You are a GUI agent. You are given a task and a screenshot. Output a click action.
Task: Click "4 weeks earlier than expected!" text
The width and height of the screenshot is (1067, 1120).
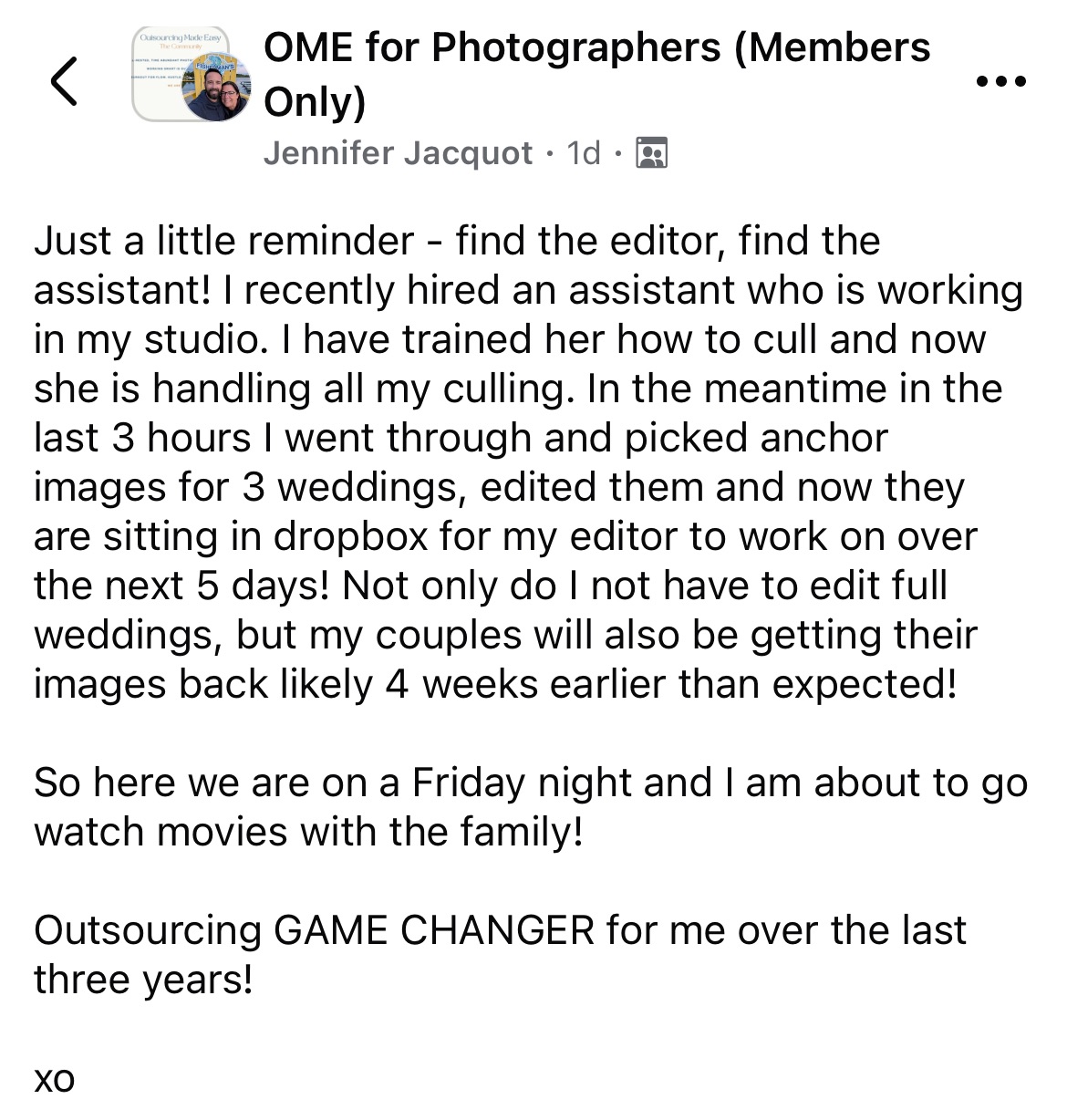point(670,685)
